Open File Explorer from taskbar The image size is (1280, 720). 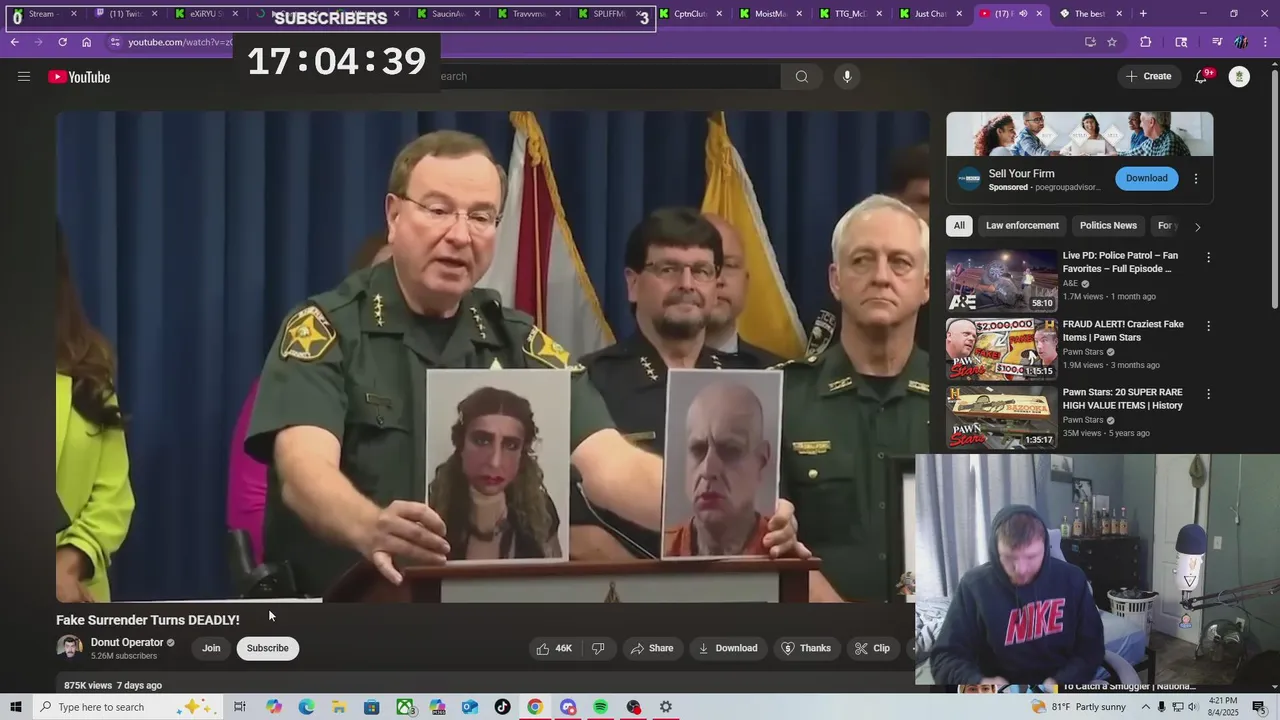[339, 707]
